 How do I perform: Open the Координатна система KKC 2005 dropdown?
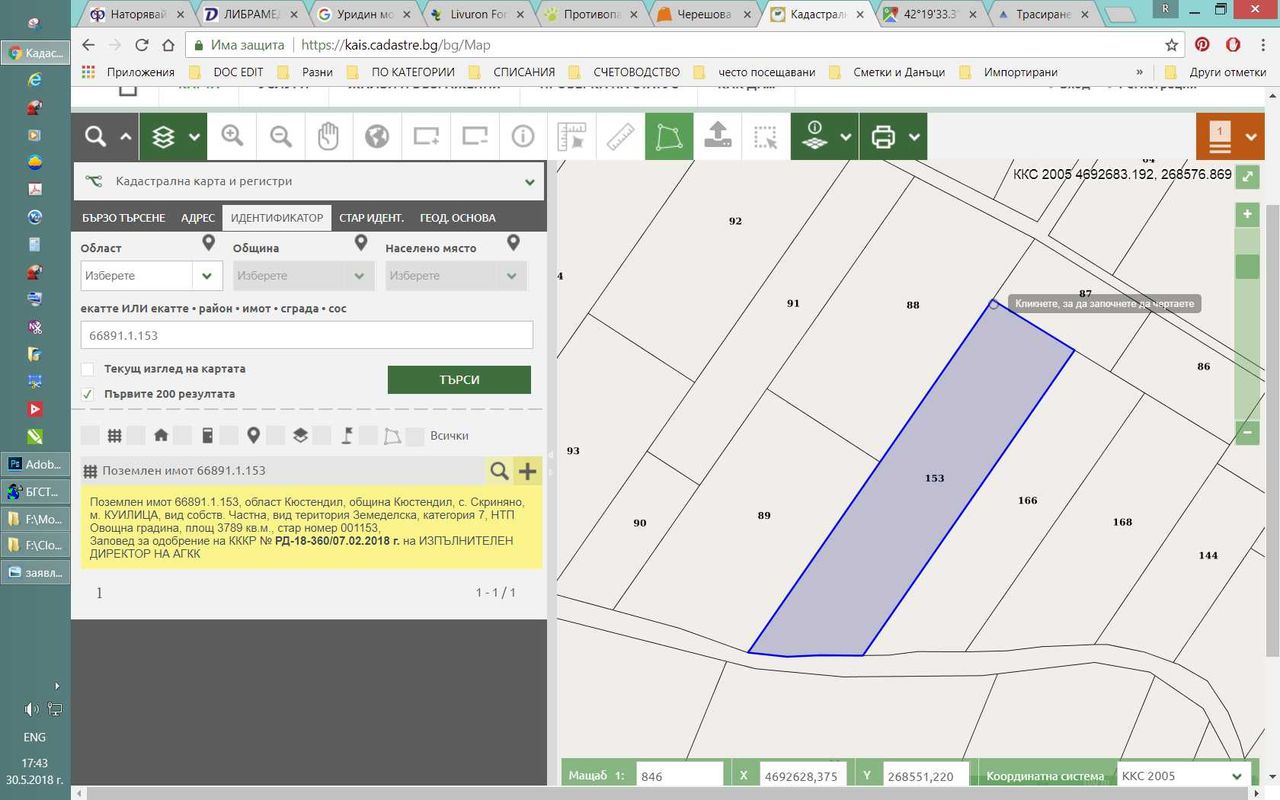click(x=1185, y=776)
